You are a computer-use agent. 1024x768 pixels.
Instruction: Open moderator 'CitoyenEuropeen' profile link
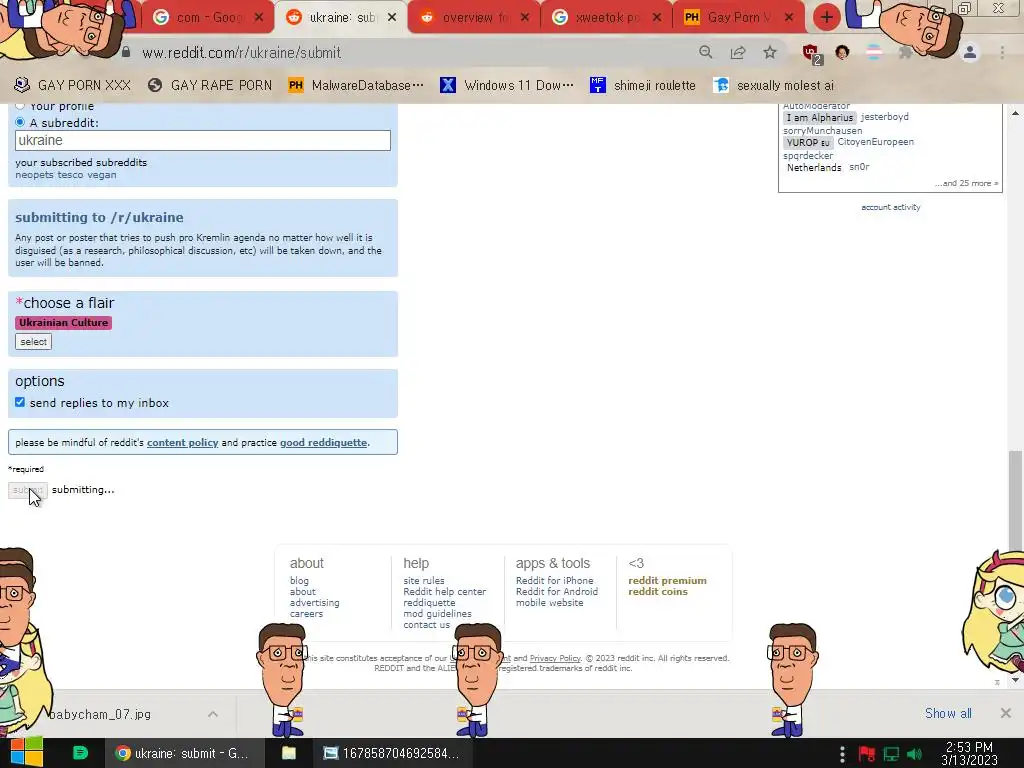point(875,142)
